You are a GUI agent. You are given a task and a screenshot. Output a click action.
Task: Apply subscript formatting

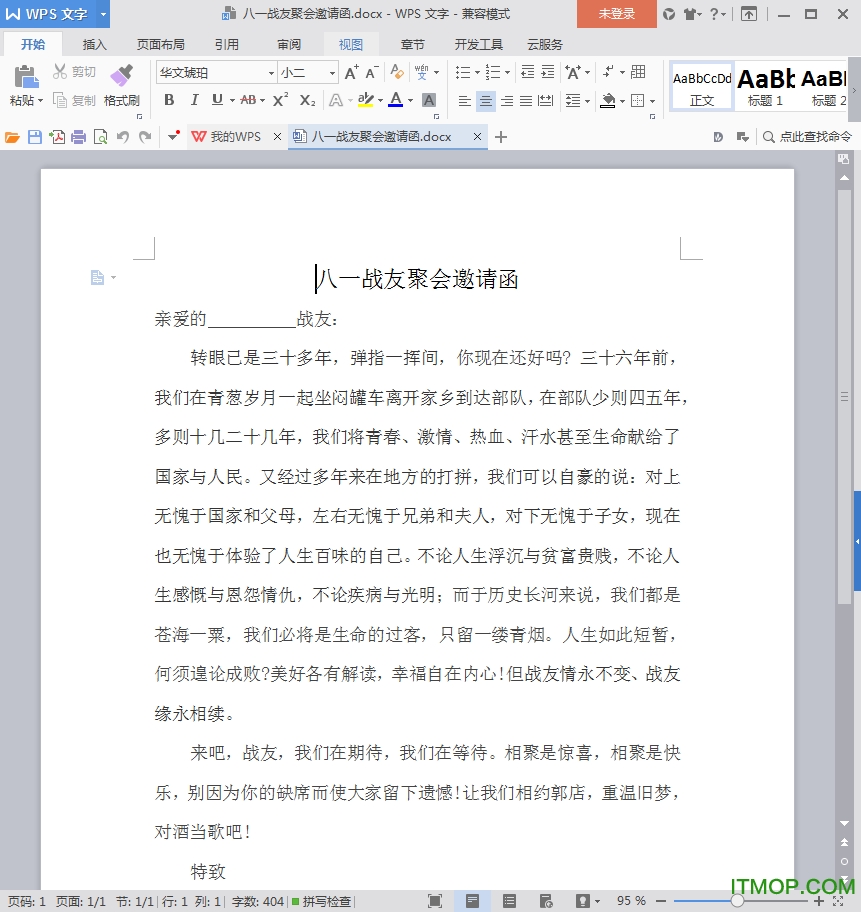[307, 100]
